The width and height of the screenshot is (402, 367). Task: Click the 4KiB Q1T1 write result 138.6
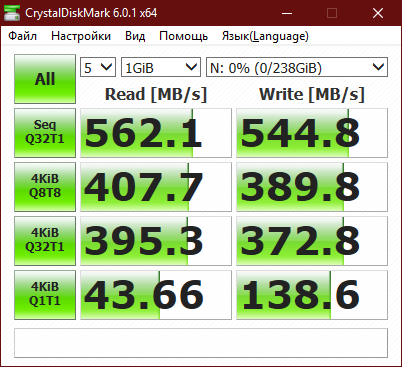[312, 295]
